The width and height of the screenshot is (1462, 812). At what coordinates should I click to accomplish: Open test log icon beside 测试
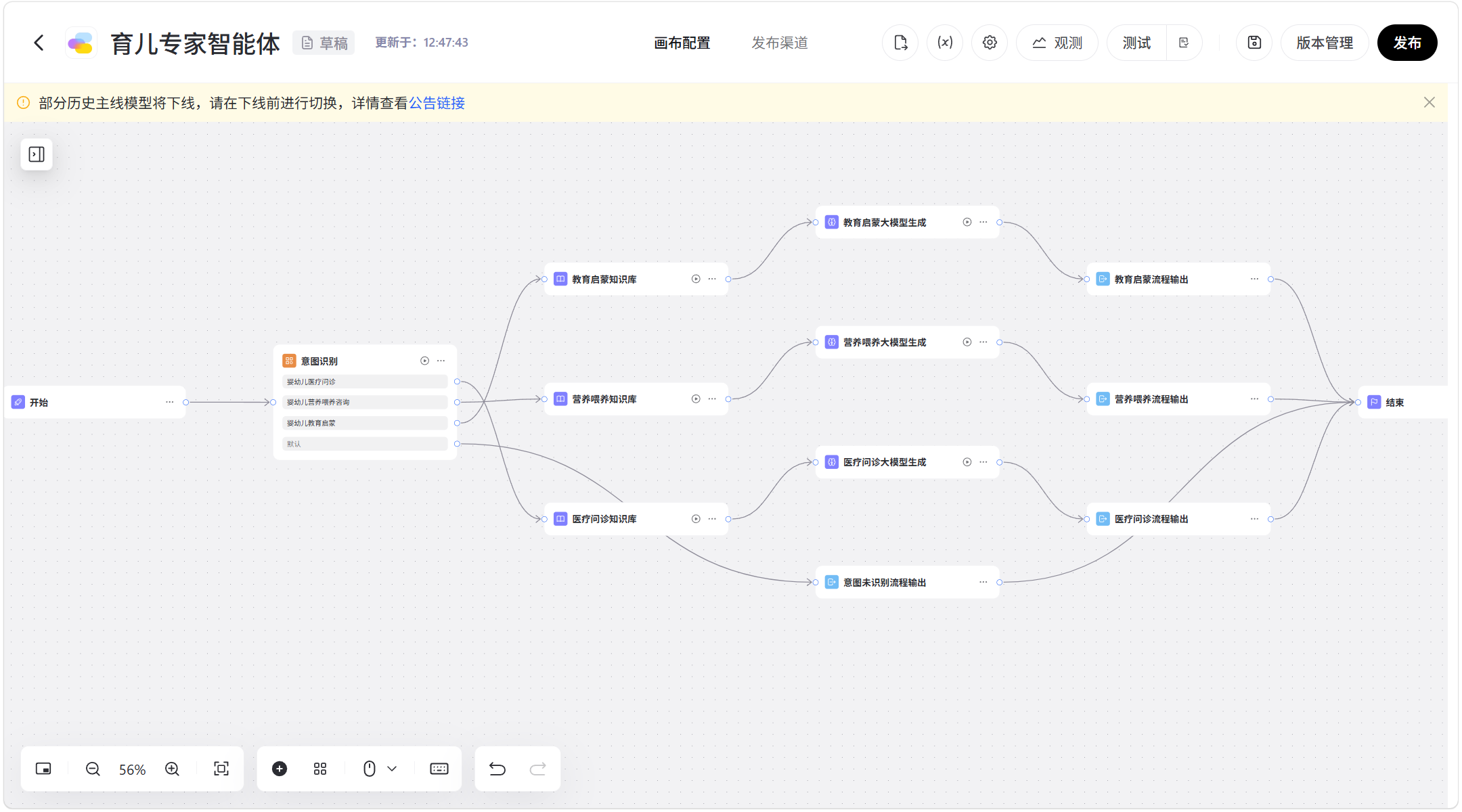coord(1184,43)
